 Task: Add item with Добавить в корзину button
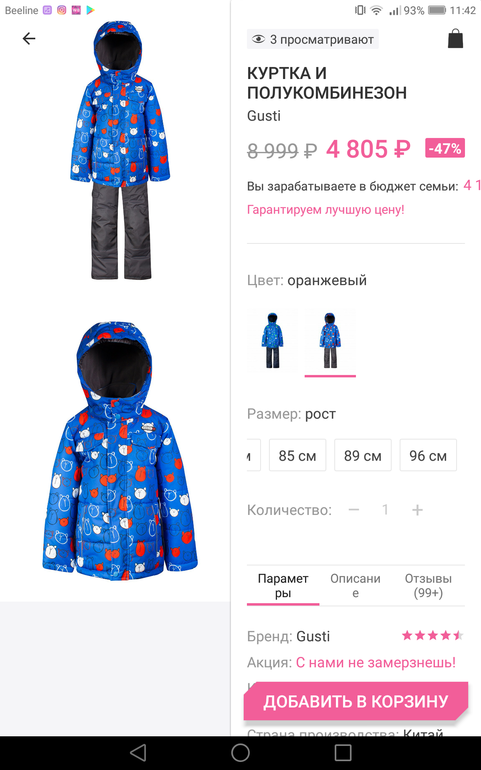356,701
